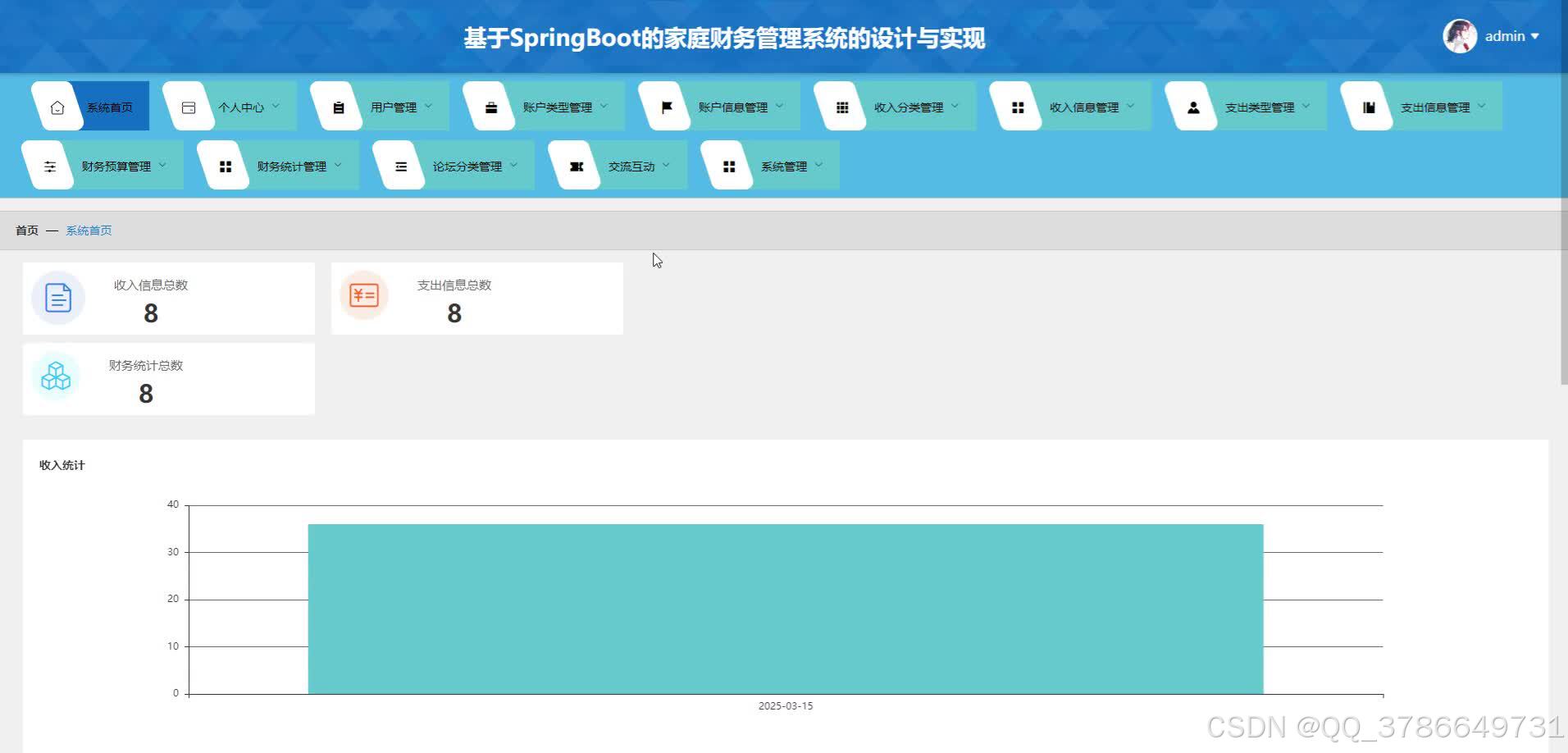Open the 交流互动 dropdown menu
This screenshot has height=753, width=1568.
(636, 165)
